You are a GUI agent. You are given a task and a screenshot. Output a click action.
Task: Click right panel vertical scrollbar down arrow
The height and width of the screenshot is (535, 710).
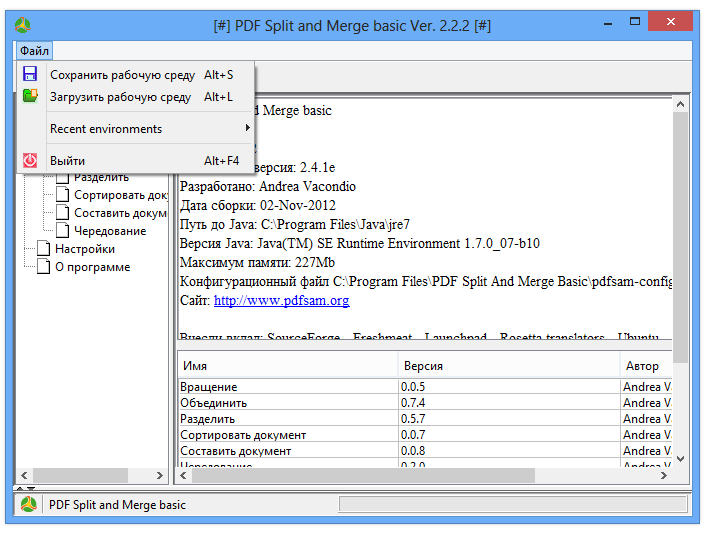[680, 459]
